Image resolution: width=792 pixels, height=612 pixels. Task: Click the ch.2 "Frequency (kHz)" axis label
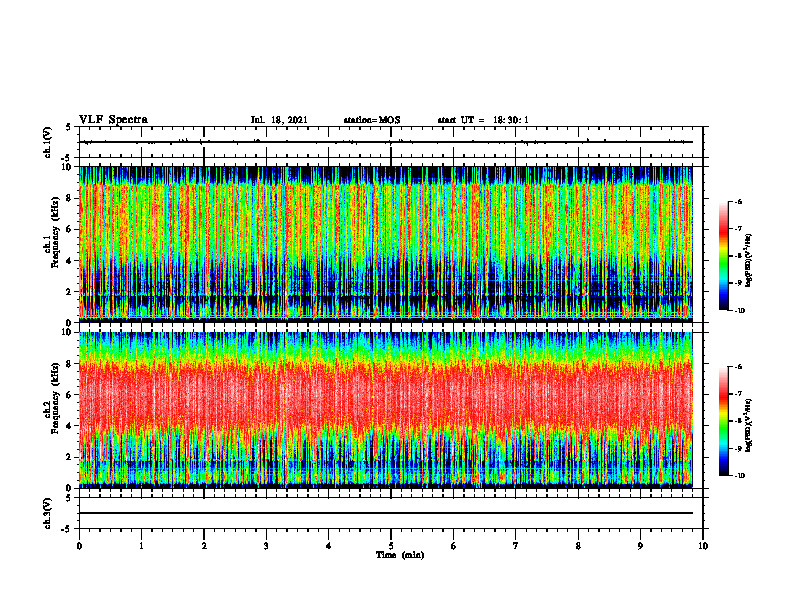[x=54, y=398]
